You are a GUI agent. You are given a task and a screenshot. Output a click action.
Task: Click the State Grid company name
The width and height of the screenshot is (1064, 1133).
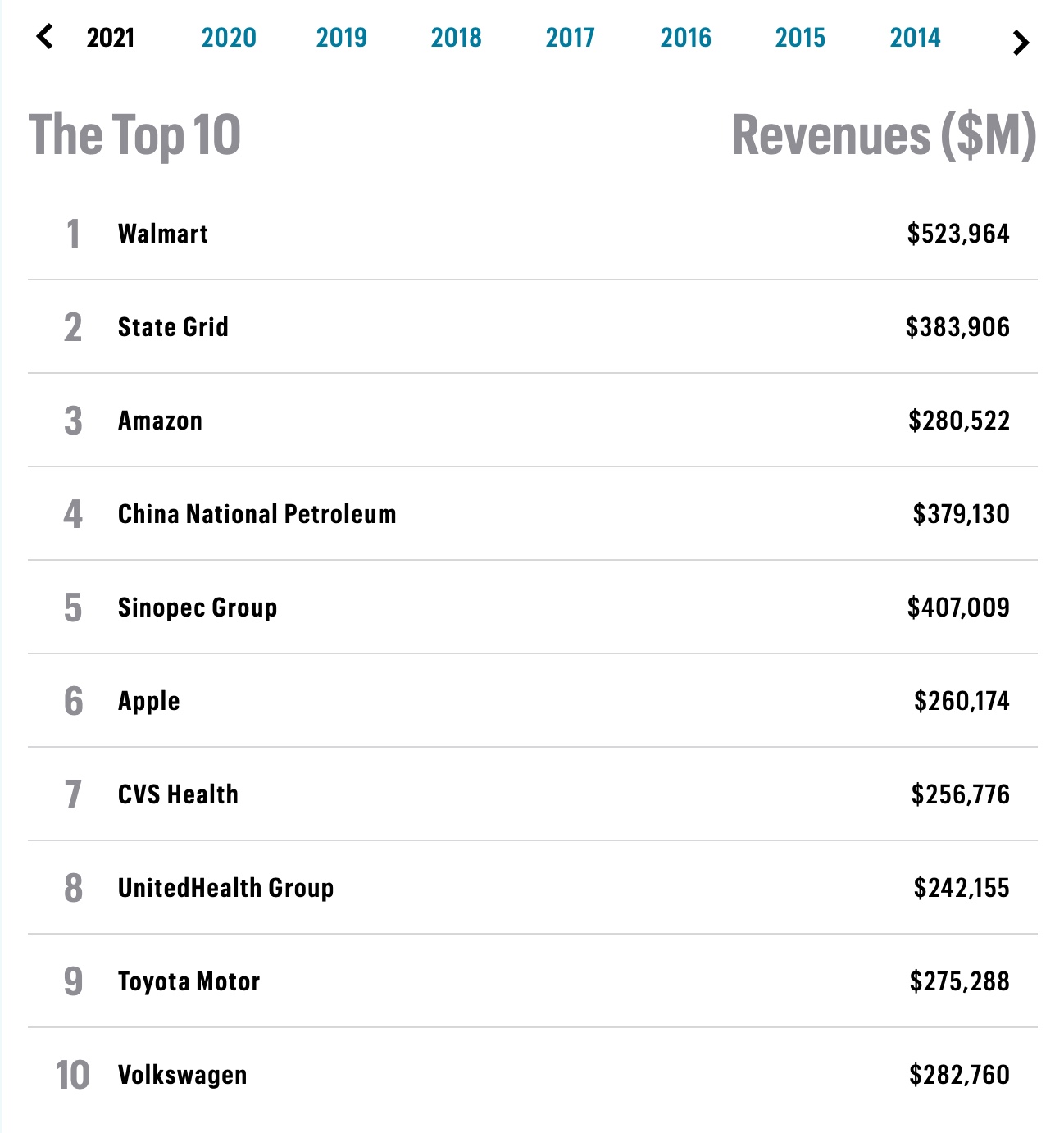[x=173, y=327]
